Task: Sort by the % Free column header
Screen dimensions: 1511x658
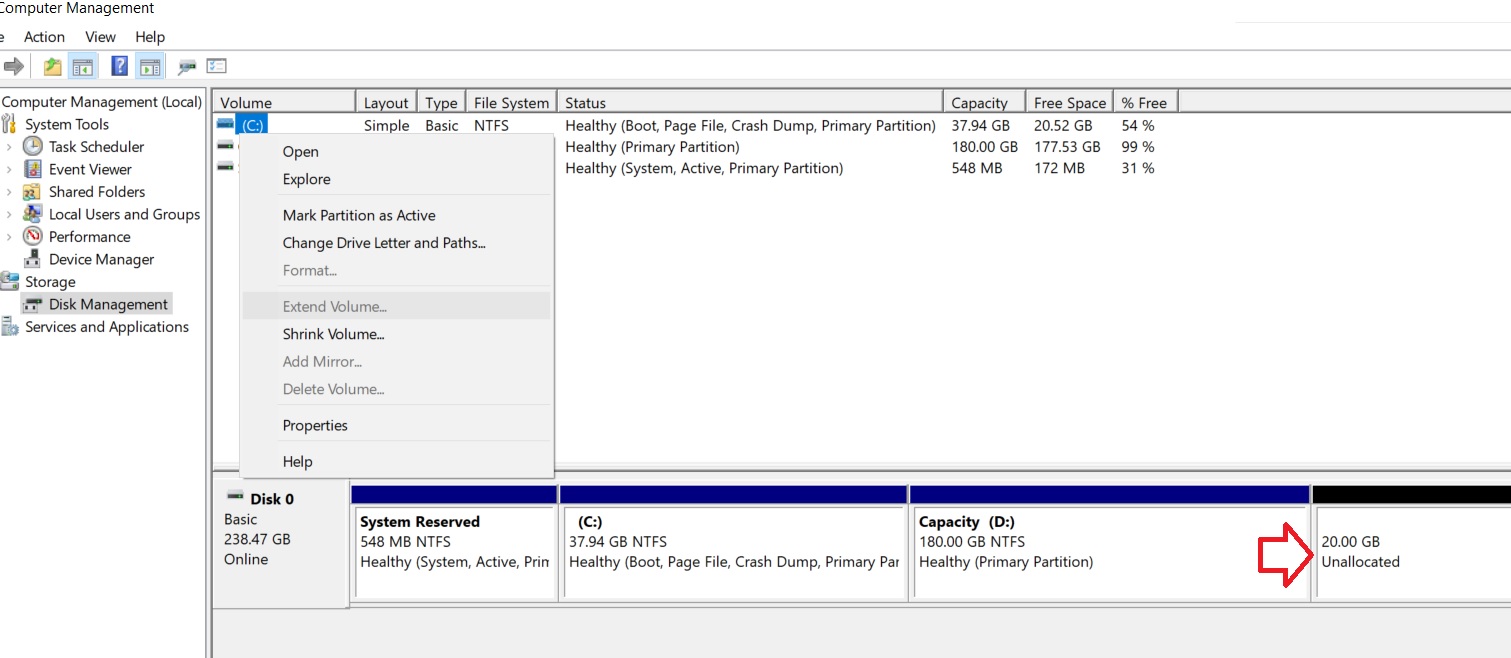Action: 1145,102
